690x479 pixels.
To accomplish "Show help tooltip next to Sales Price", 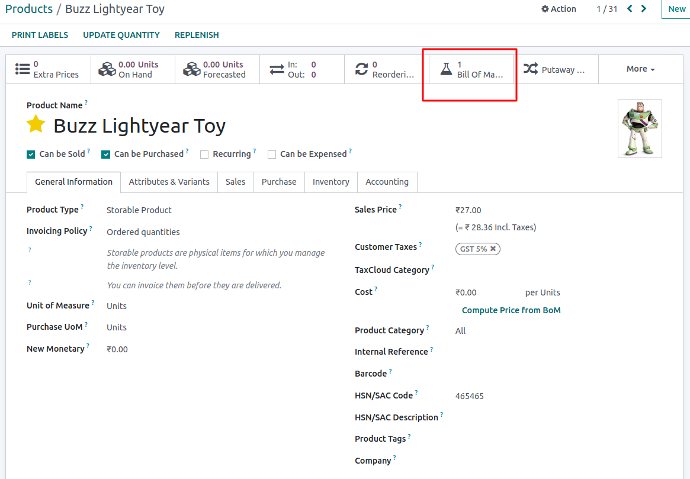I will (x=400, y=206).
